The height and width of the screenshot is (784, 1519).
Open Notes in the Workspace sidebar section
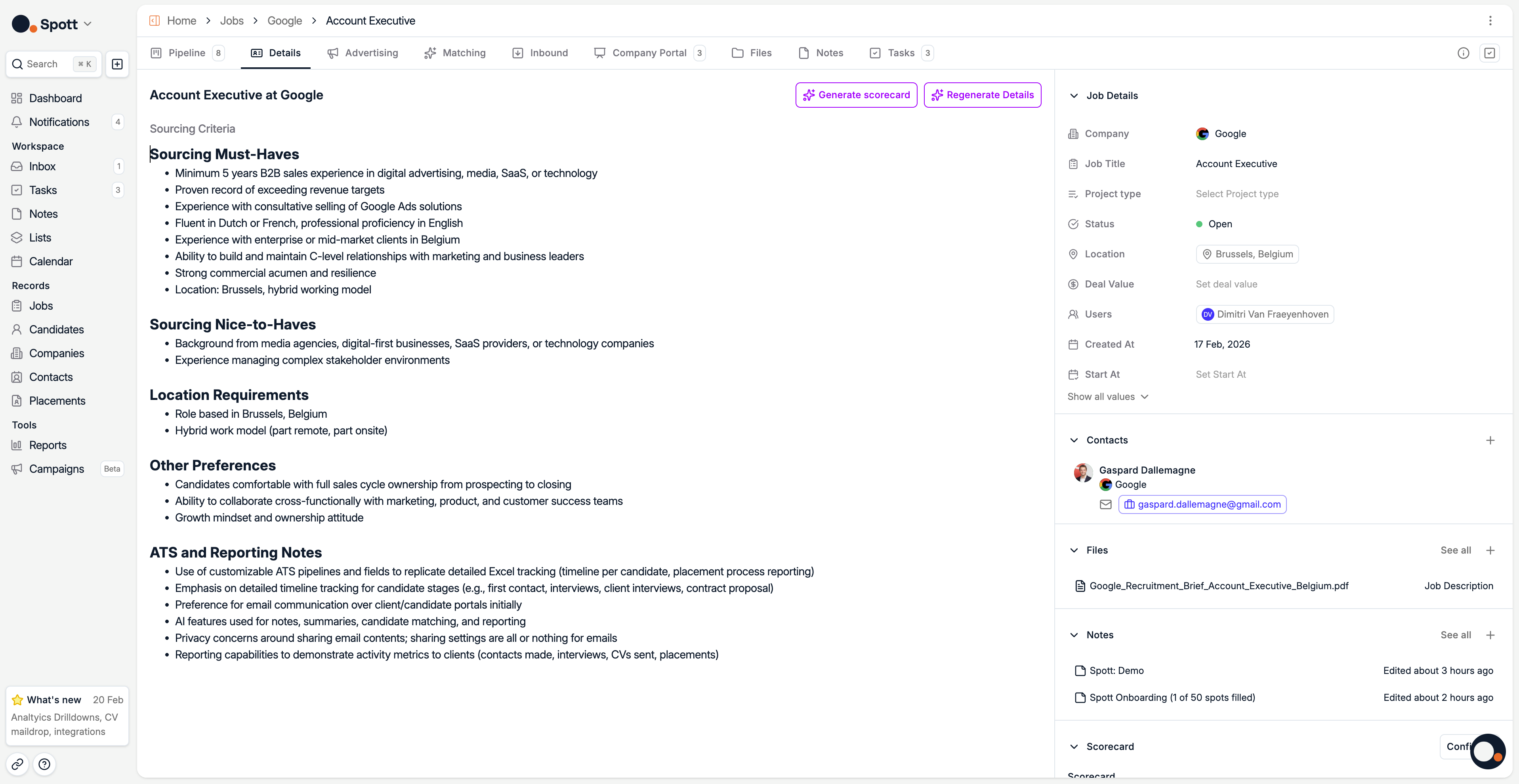point(44,214)
